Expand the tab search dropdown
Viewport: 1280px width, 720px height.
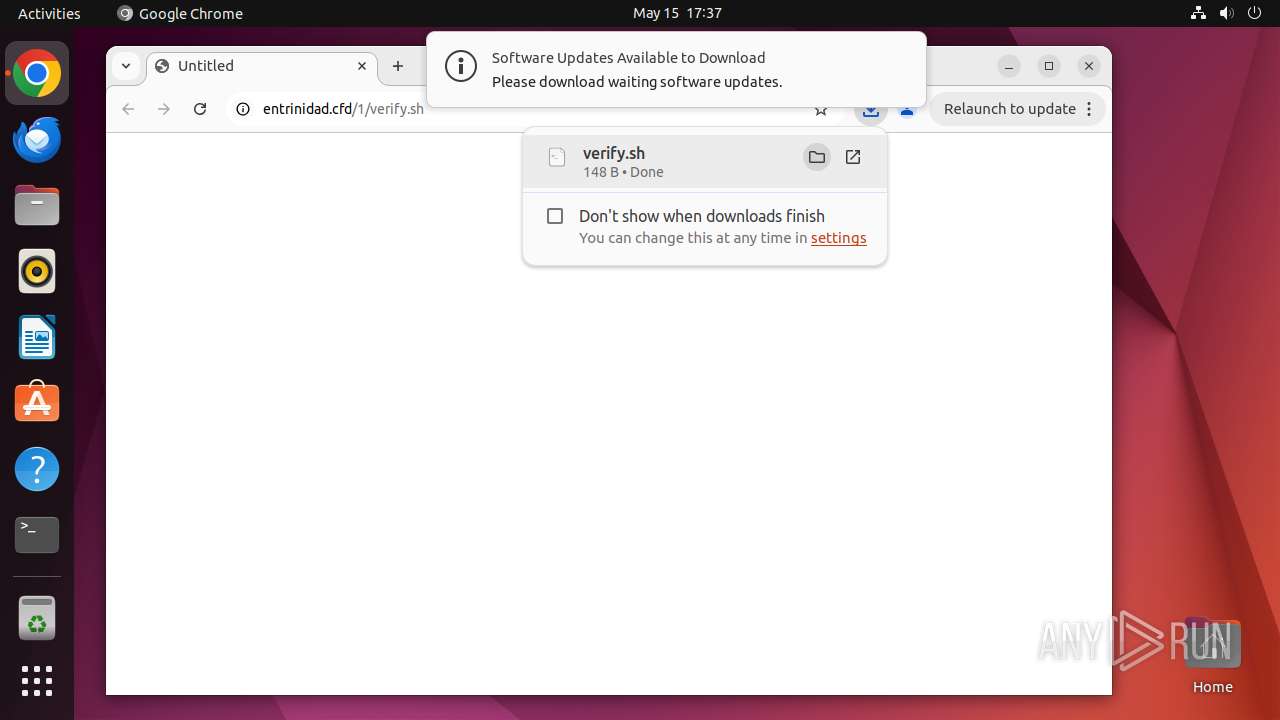click(126, 66)
